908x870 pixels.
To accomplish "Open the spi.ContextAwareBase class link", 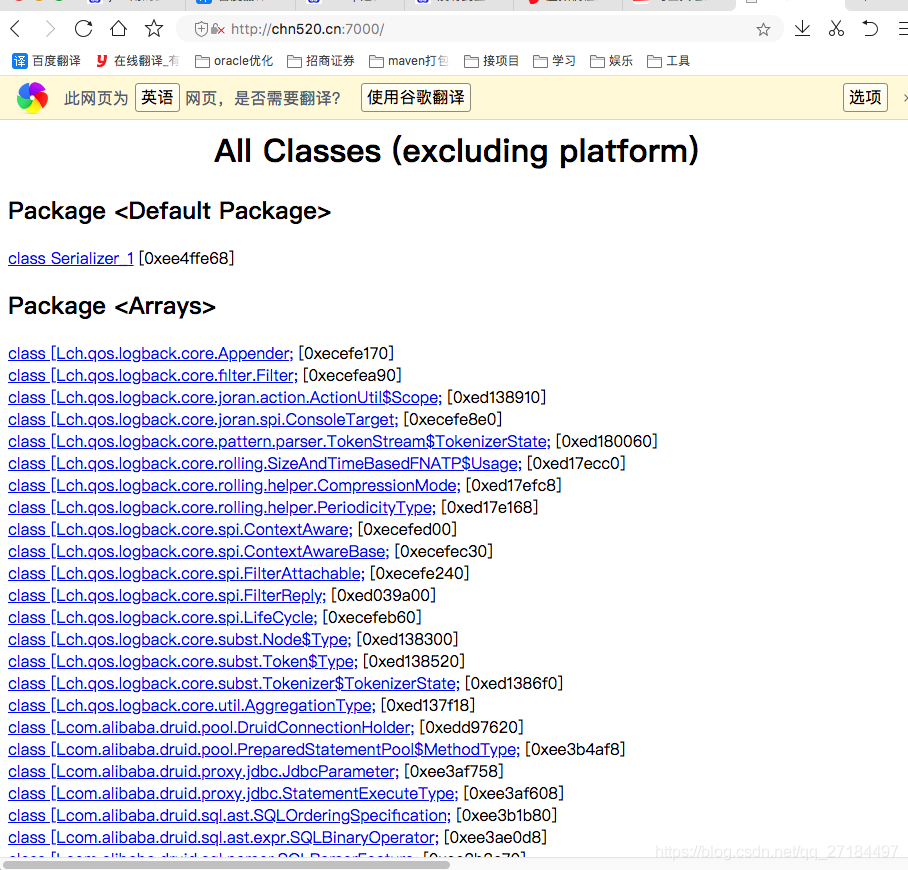I will 199,551.
